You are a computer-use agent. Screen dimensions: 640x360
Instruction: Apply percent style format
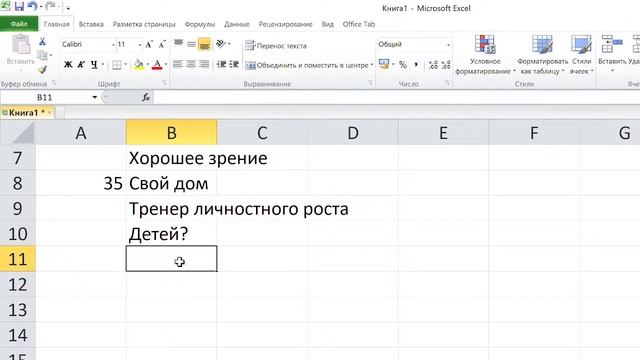(x=403, y=64)
